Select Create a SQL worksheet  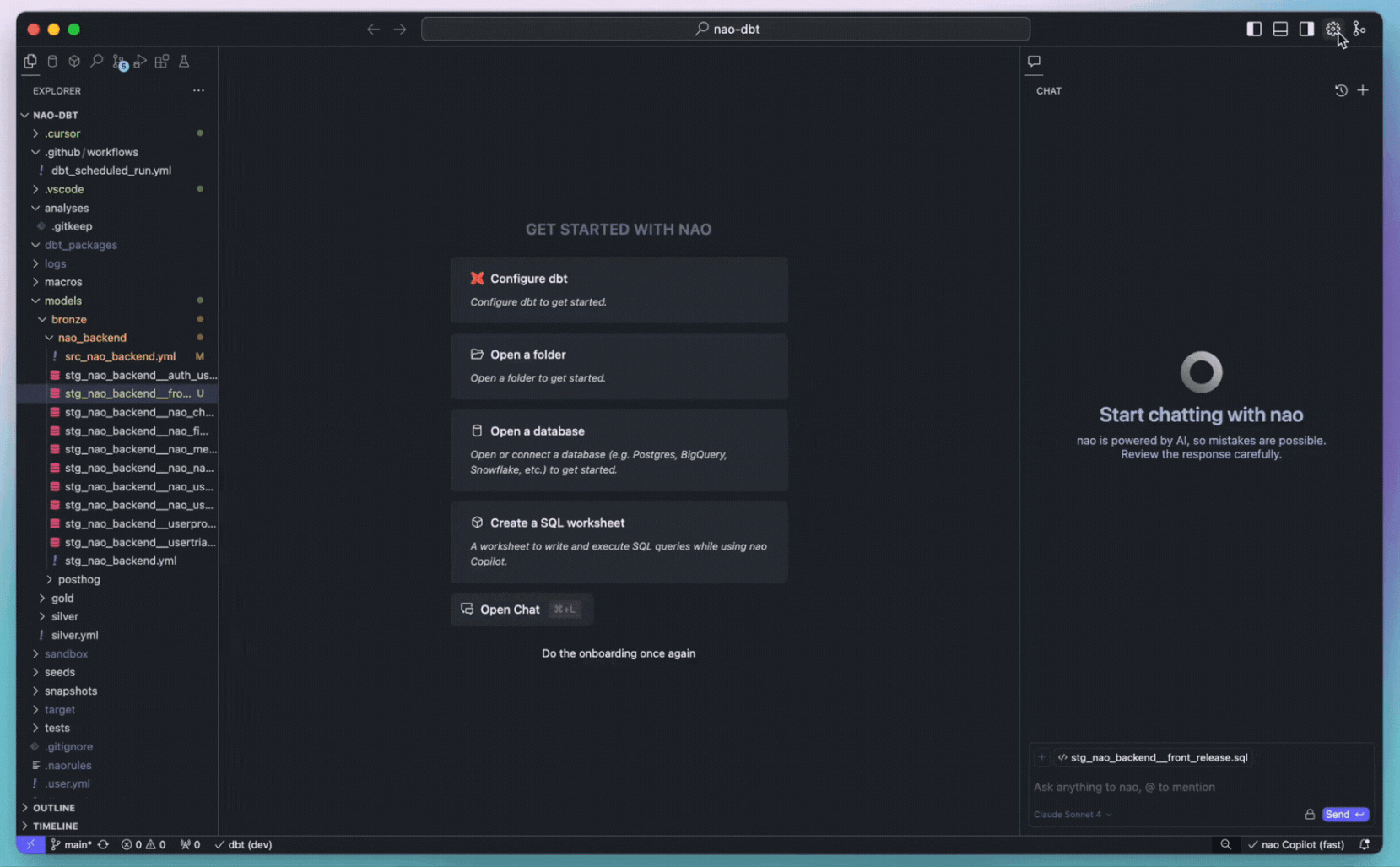[x=619, y=541]
